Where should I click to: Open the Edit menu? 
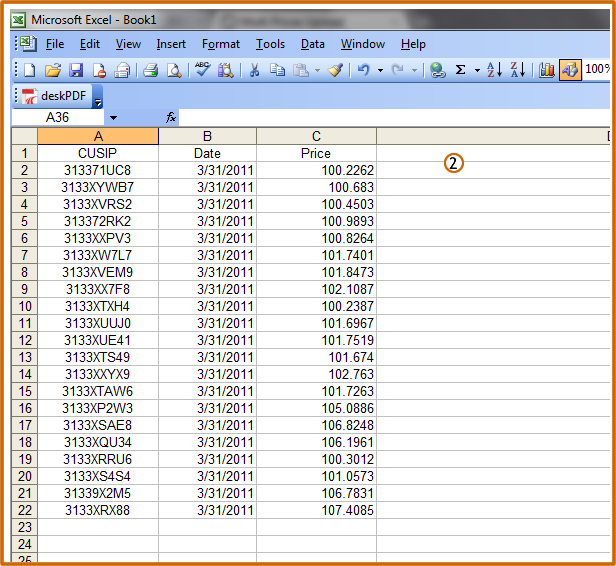point(90,44)
